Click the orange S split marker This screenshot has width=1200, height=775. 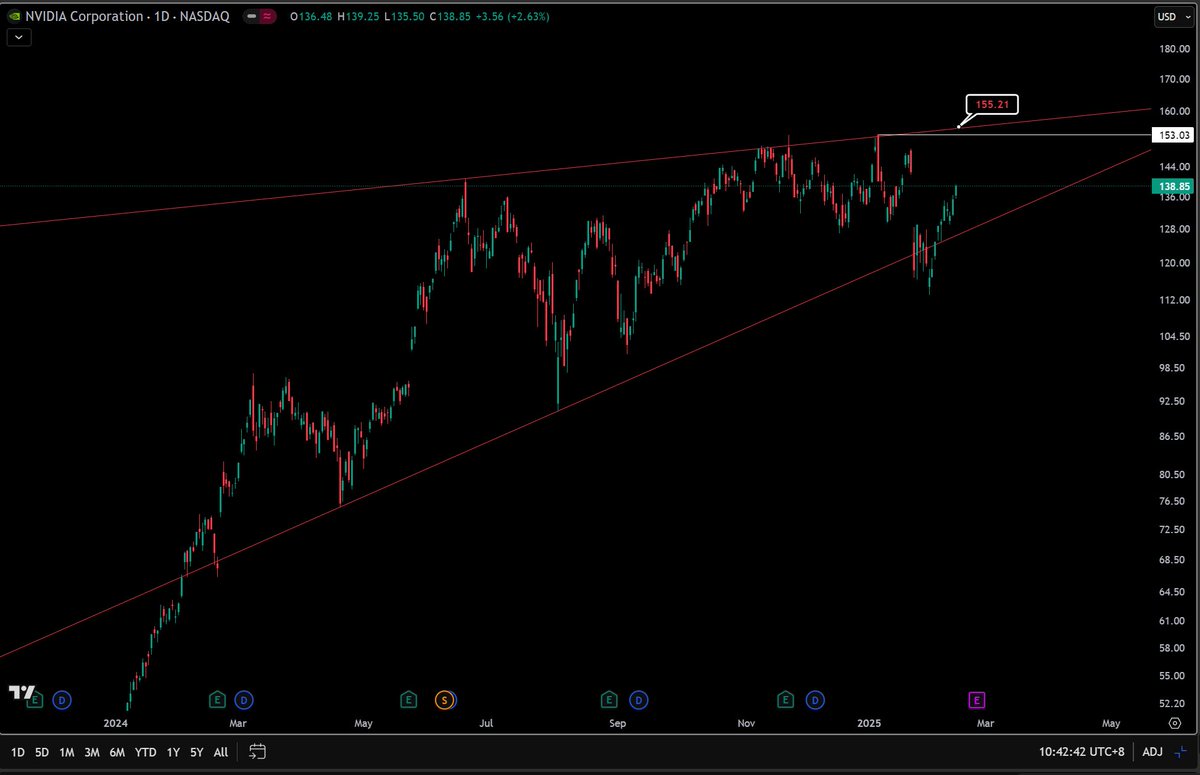coord(445,699)
